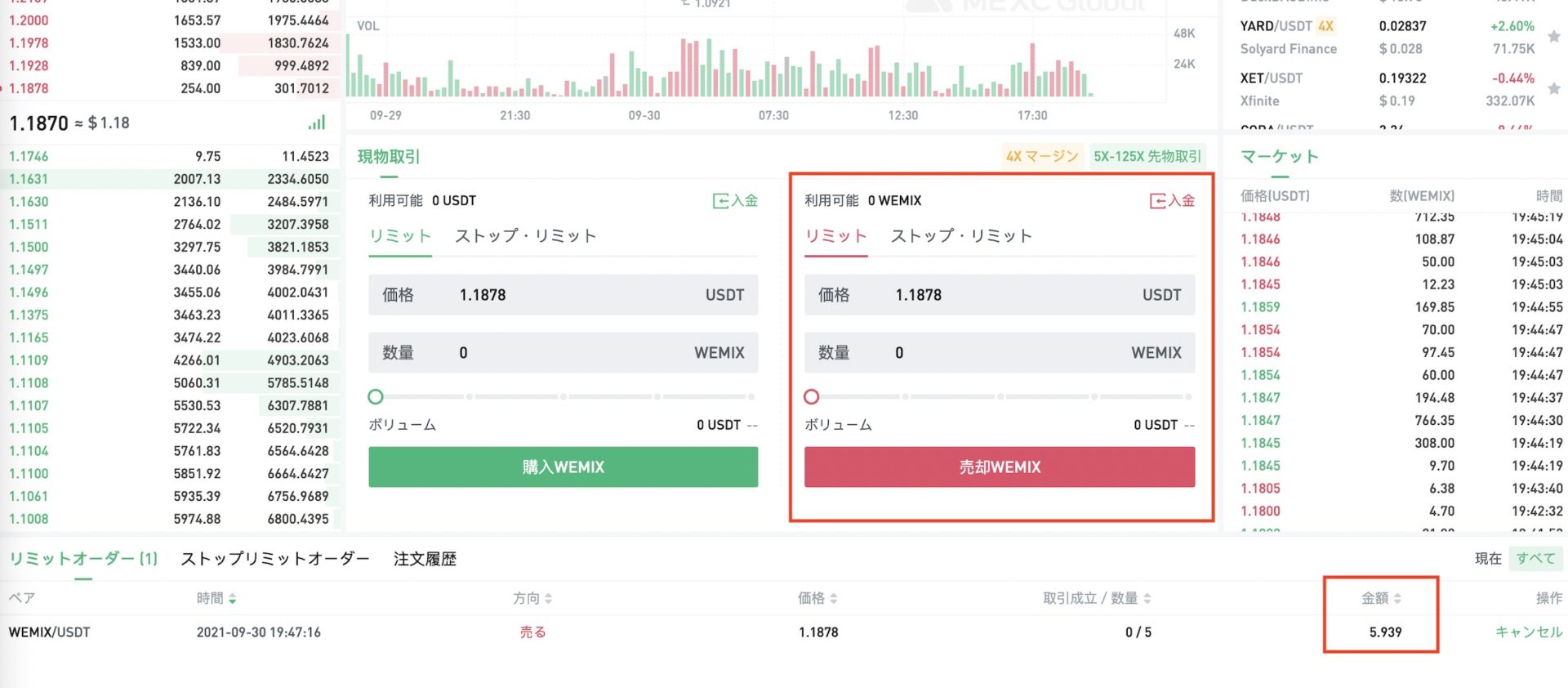Switch order filter to すべて
1568x688 pixels.
[x=1535, y=559]
